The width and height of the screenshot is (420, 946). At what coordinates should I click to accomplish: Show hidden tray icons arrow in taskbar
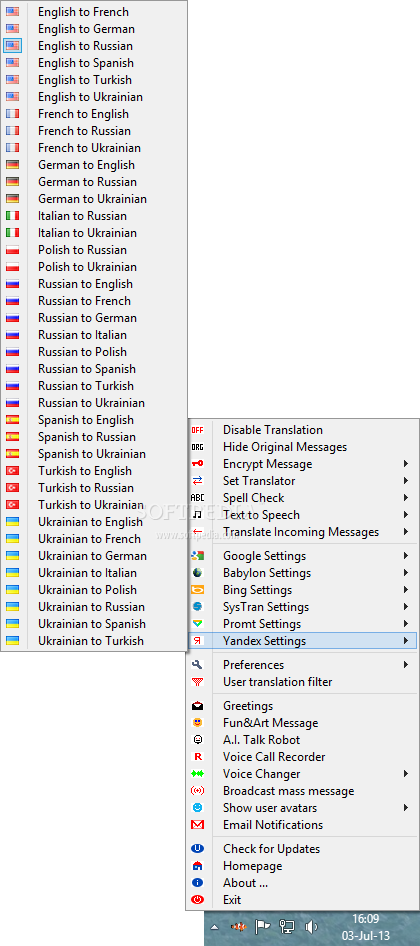pyautogui.click(x=214, y=927)
